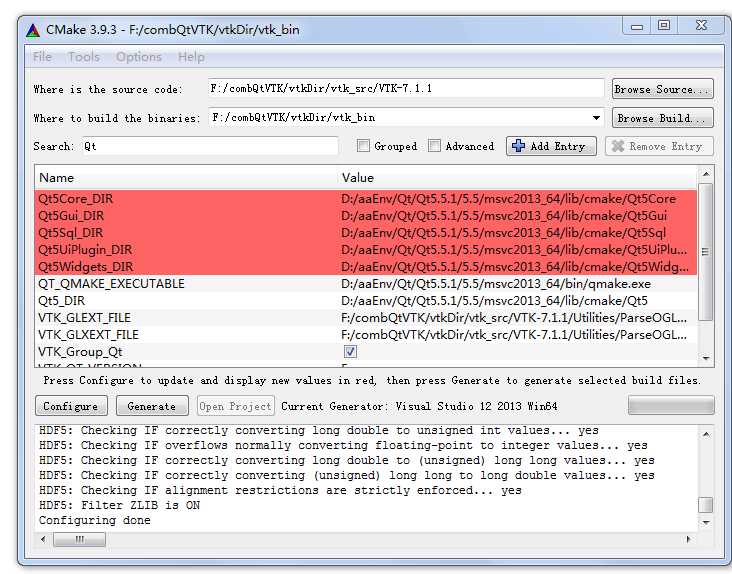Open the Tools menu

pos(84,57)
